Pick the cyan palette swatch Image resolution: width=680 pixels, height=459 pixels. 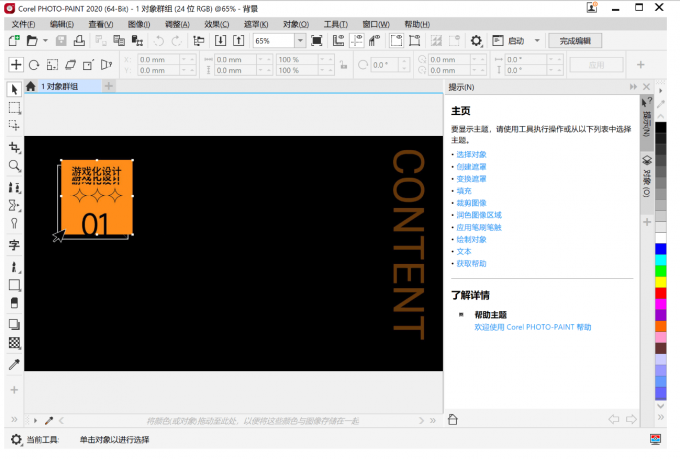(x=660, y=260)
